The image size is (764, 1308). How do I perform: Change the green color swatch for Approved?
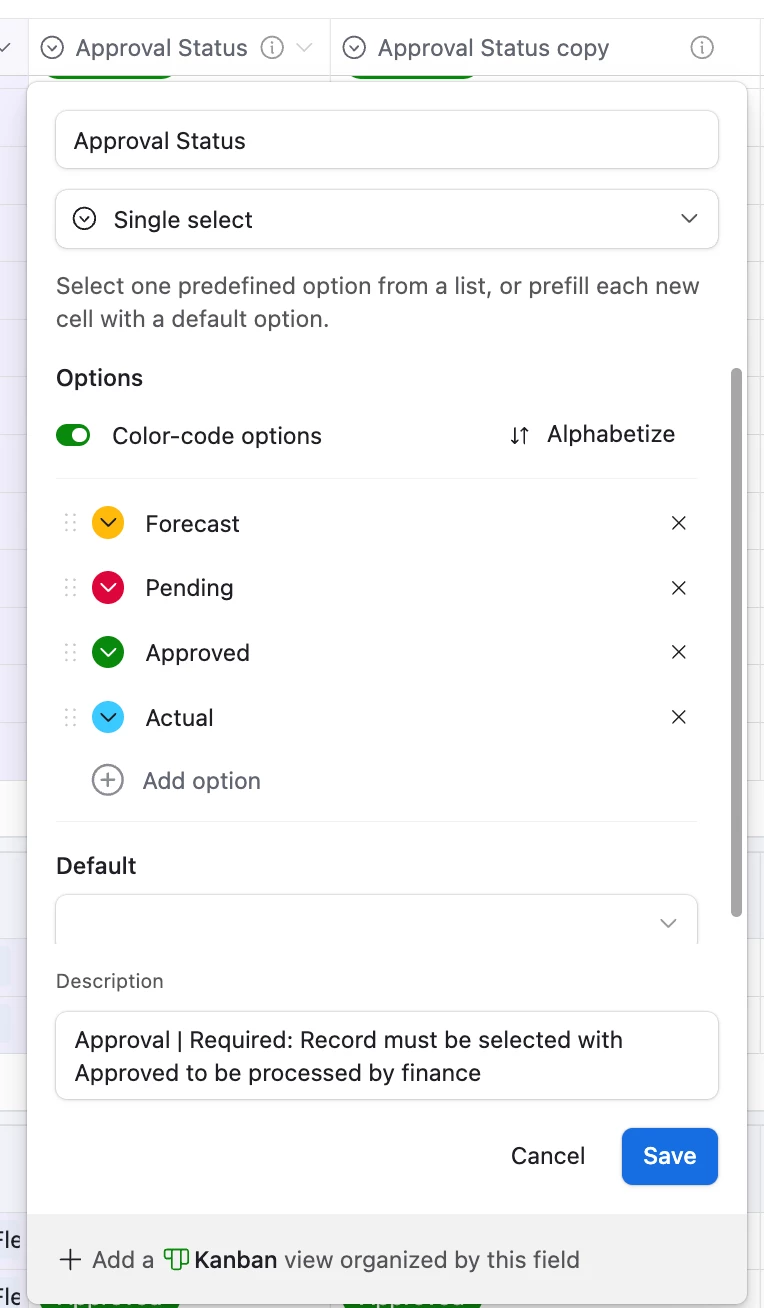pyautogui.click(x=108, y=653)
